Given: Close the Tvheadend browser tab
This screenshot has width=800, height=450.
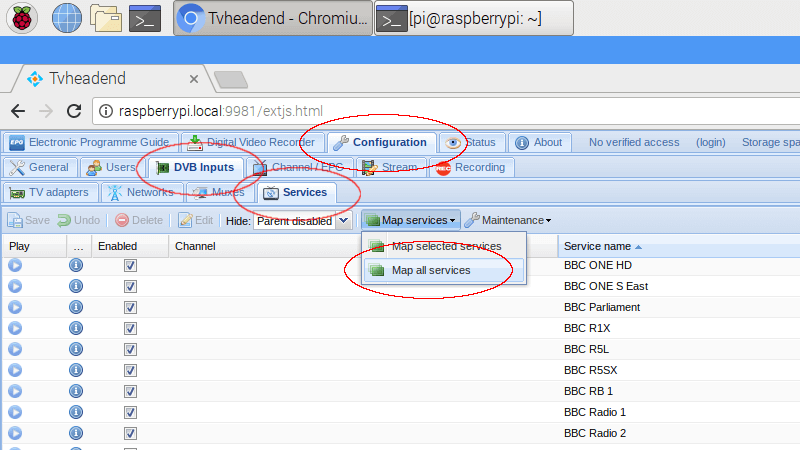Looking at the screenshot, I should pyautogui.click(x=193, y=79).
